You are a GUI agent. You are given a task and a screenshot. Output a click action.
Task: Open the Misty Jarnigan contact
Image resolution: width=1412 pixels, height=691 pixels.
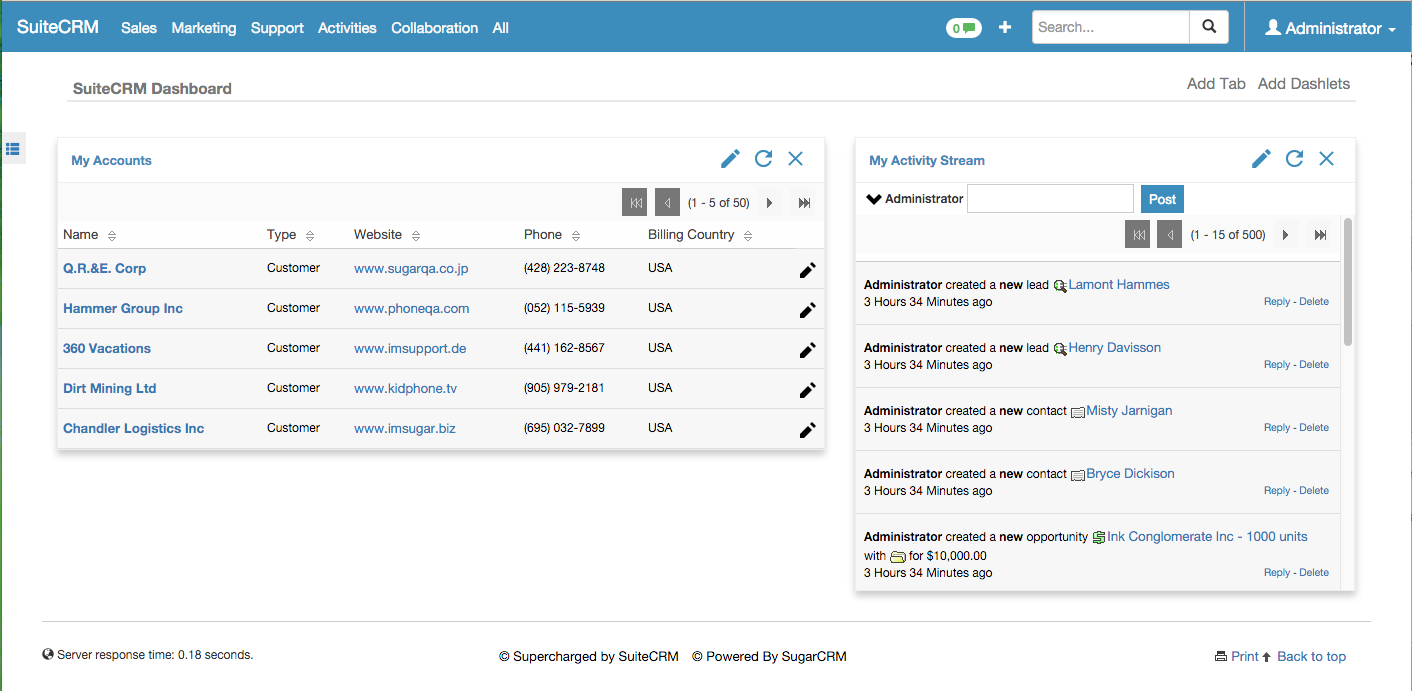(1129, 410)
